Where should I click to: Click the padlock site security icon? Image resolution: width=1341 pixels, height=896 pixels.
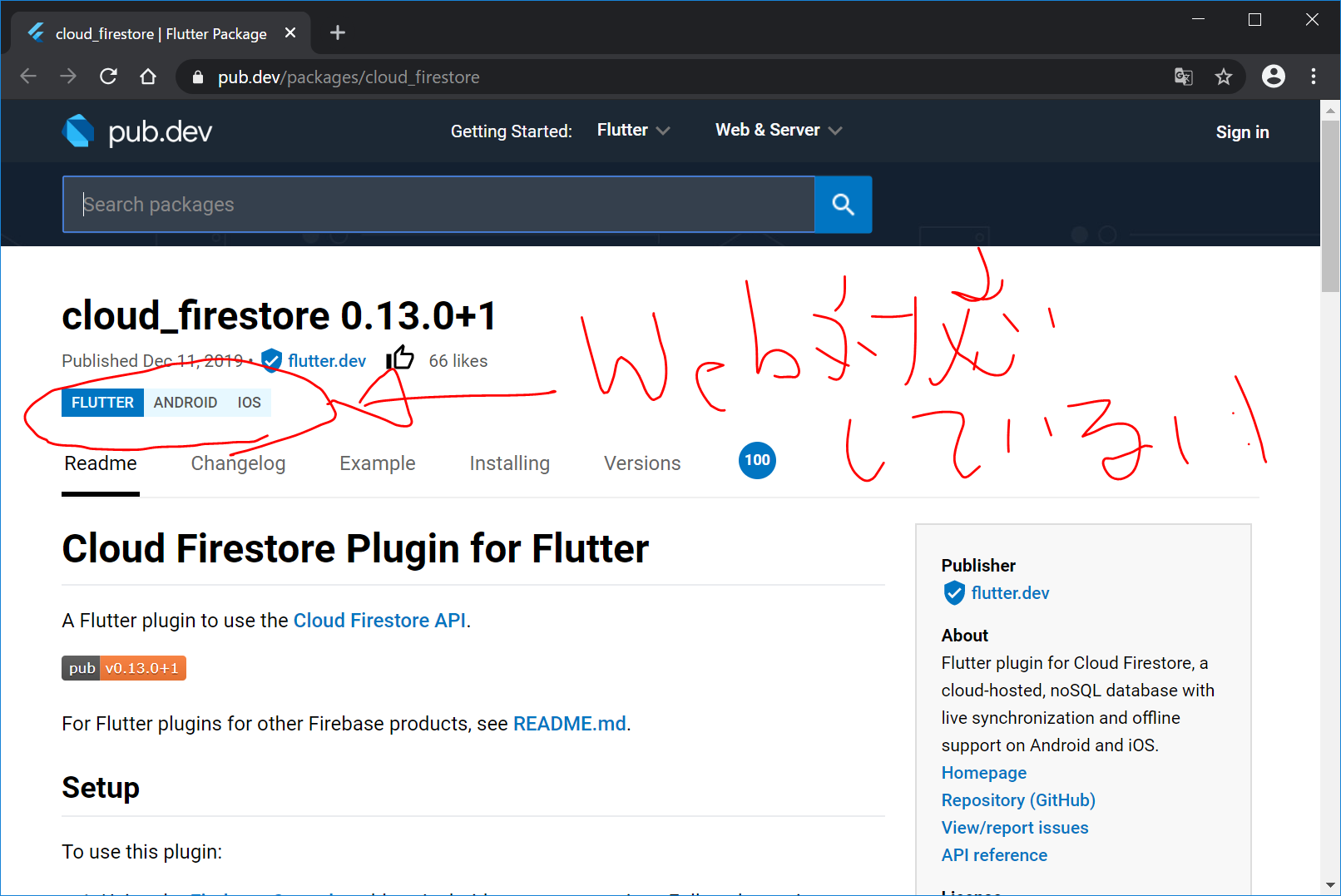pyautogui.click(x=198, y=77)
